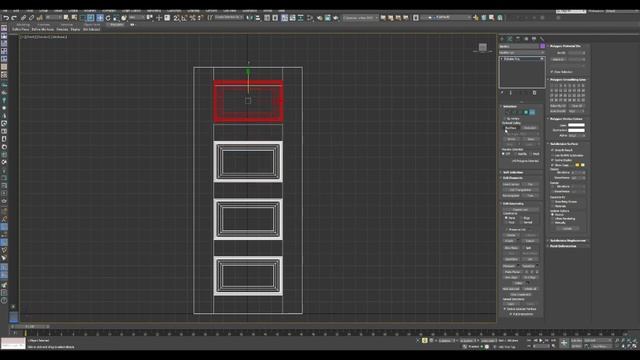Switch to the Utilities command panel tab
This screenshot has width=640, height=360.
pyautogui.click(x=542, y=39)
